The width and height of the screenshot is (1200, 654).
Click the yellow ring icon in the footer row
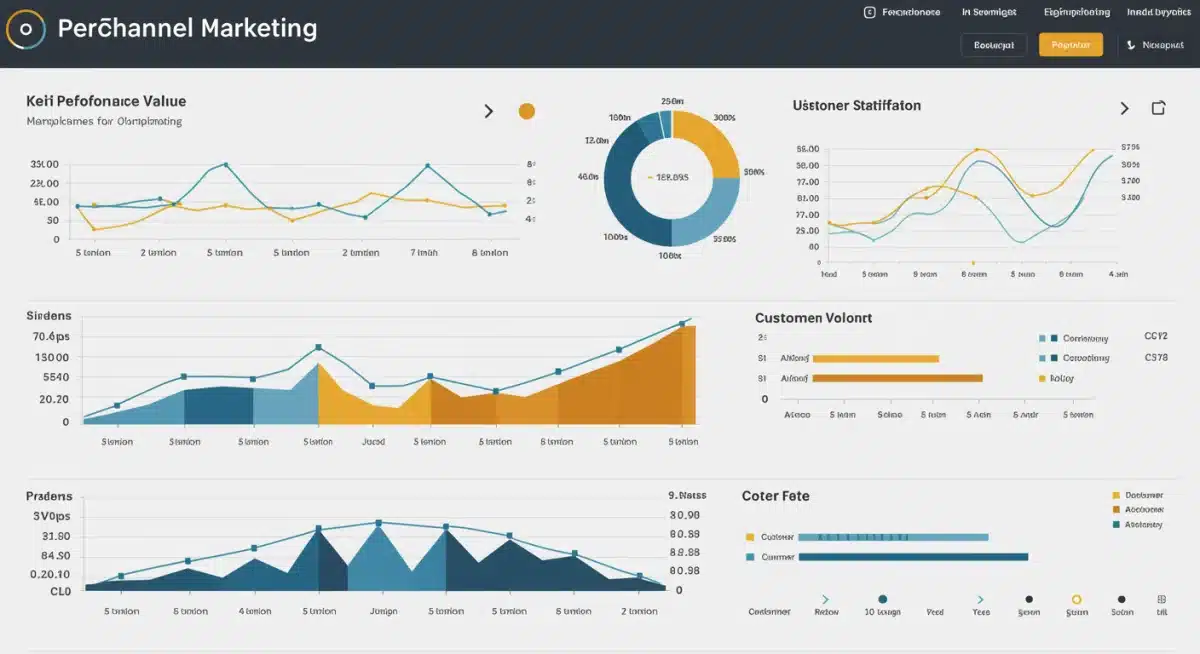[x=1077, y=597]
